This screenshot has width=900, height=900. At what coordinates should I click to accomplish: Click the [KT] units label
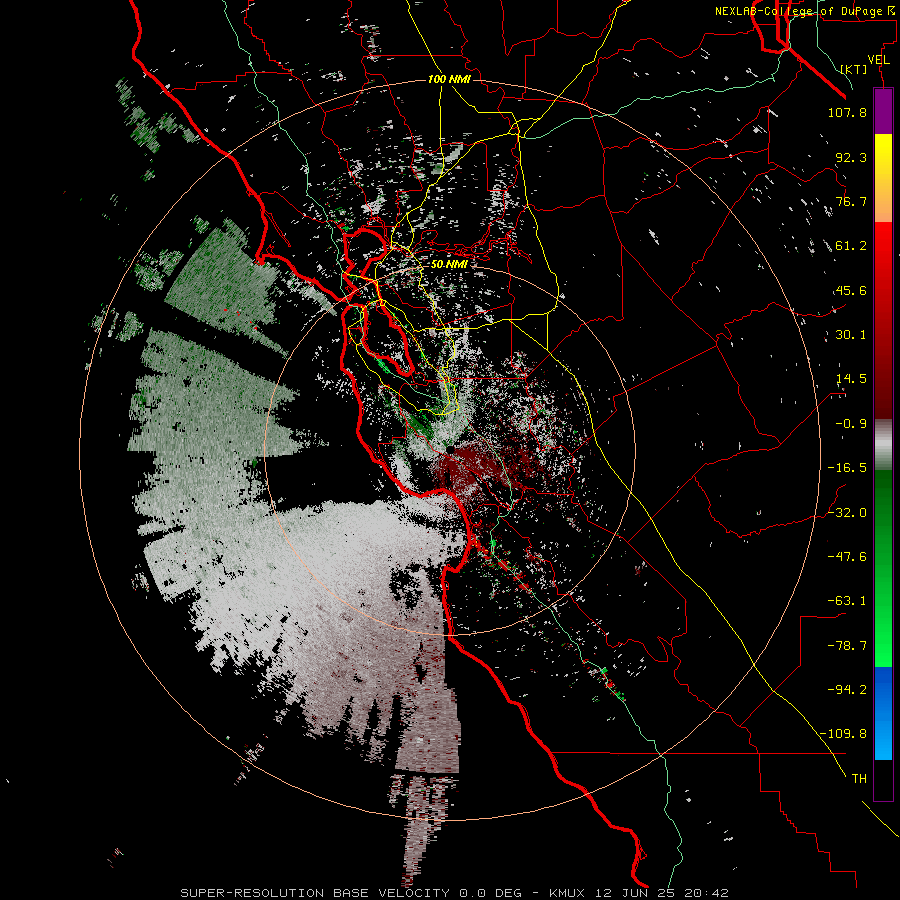click(854, 69)
